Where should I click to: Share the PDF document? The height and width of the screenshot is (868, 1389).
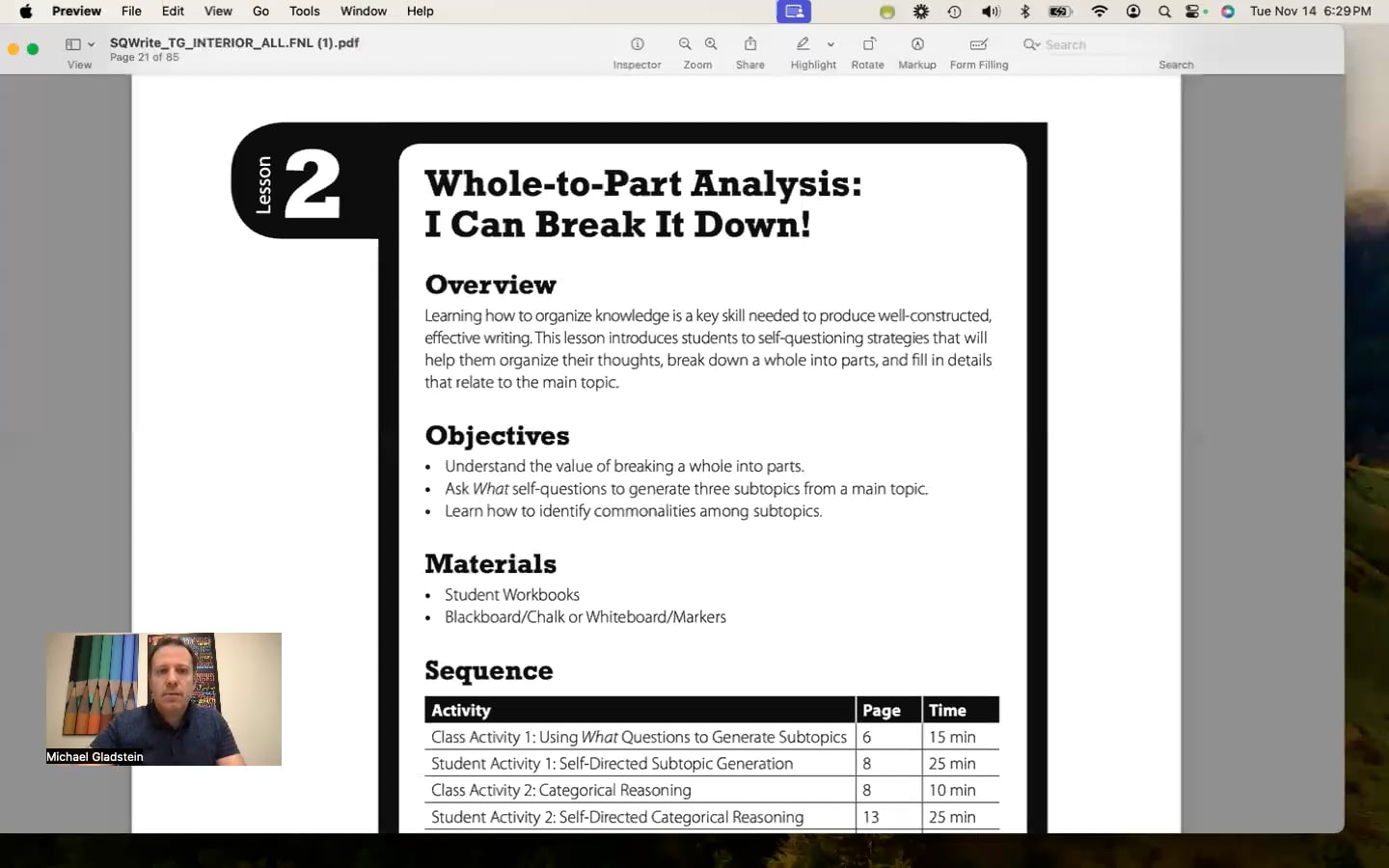tap(749, 44)
